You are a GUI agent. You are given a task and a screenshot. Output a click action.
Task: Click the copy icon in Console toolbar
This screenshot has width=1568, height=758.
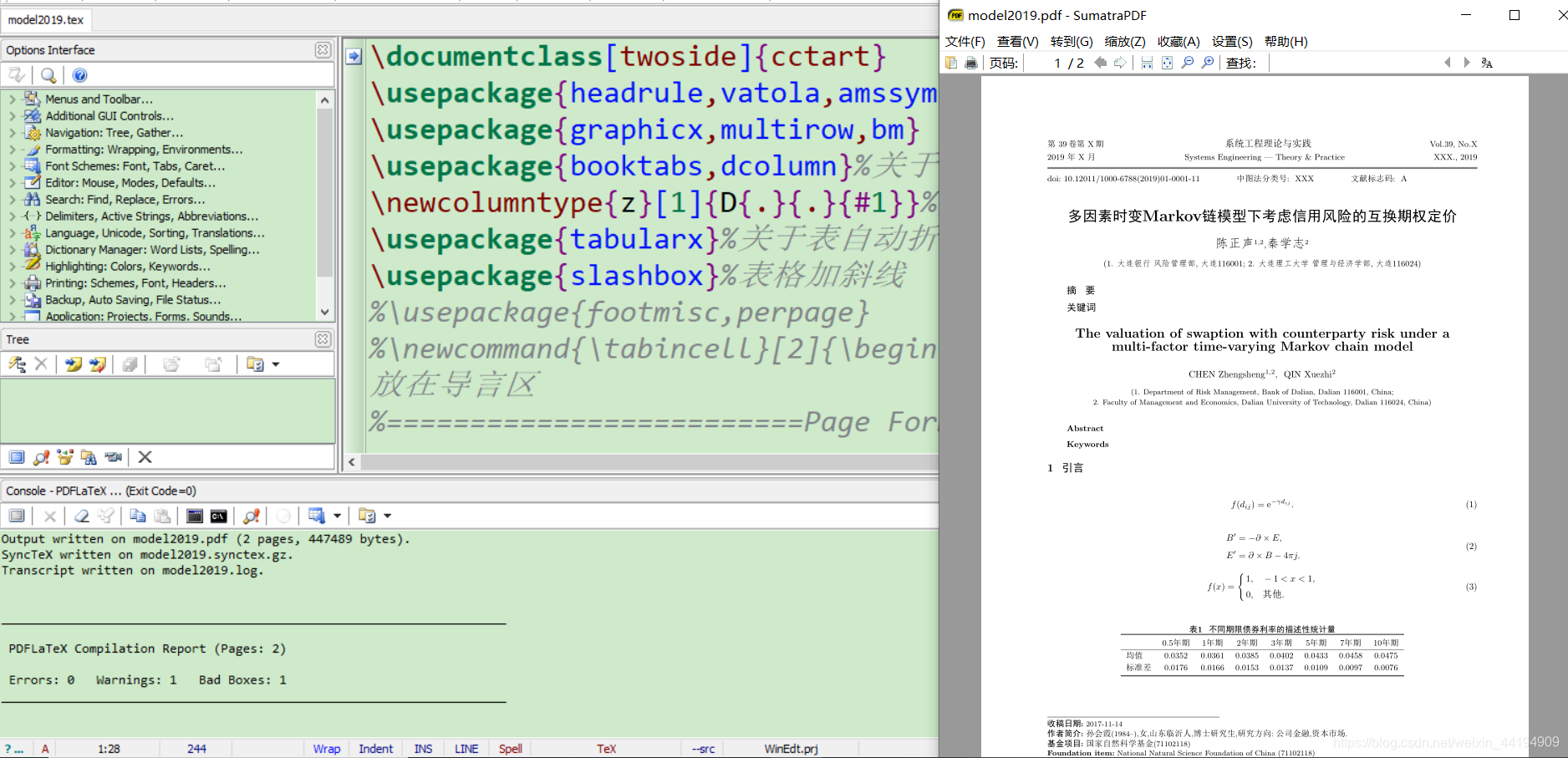(138, 516)
